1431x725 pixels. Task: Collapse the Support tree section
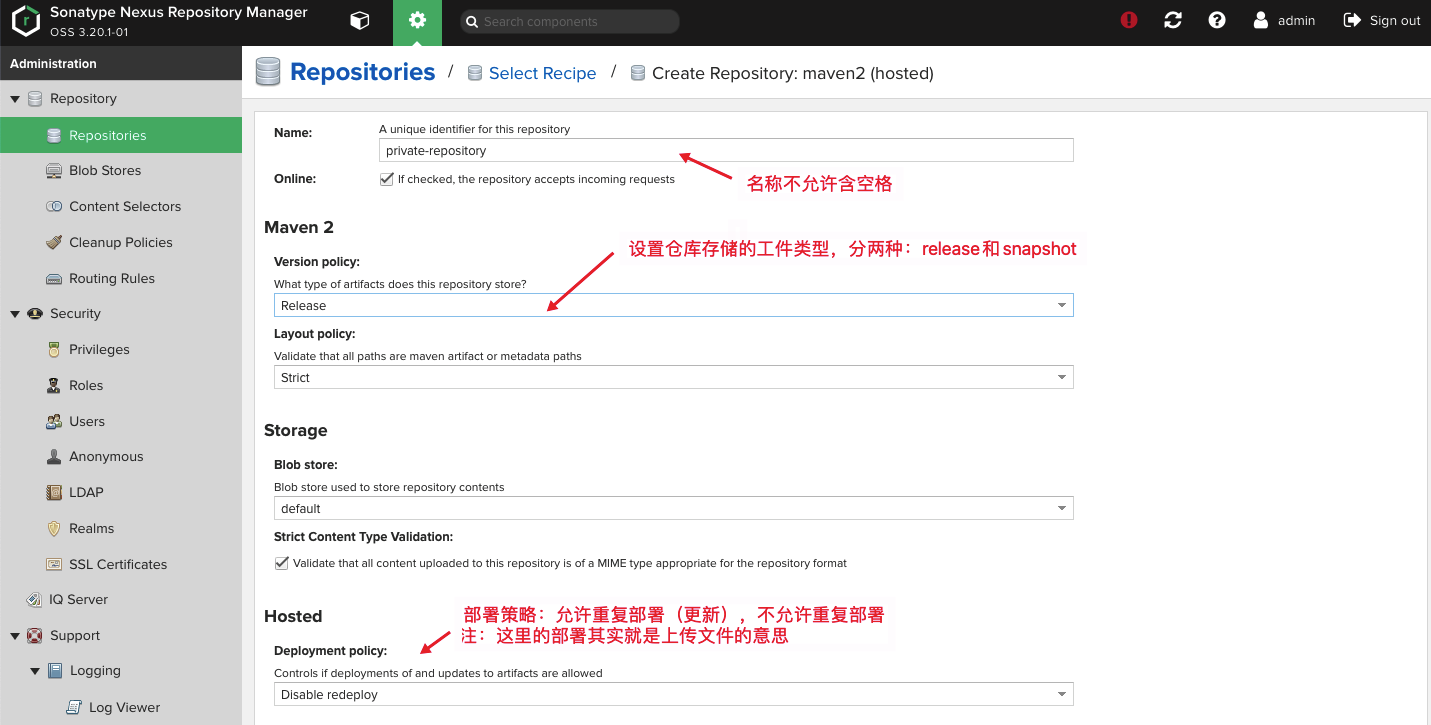[x=15, y=636]
